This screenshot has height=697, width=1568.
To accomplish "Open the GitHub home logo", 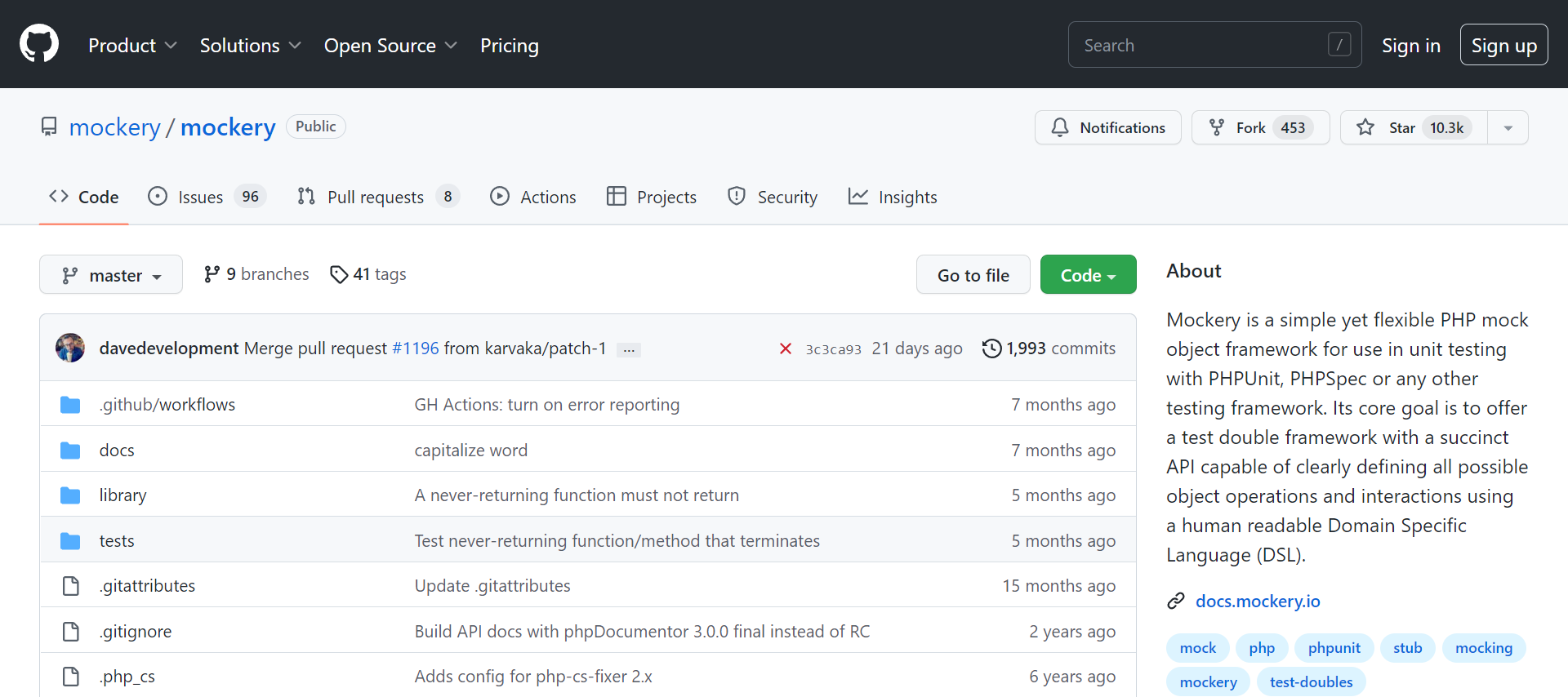I will [x=39, y=44].
